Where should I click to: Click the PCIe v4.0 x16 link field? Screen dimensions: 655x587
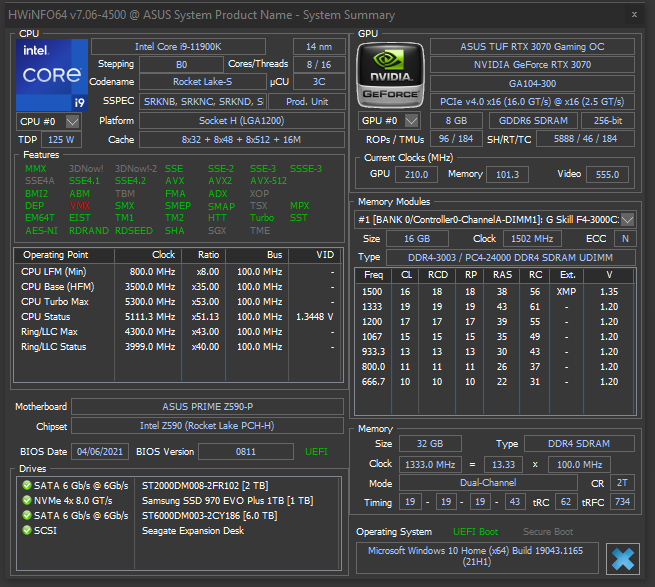[532, 102]
